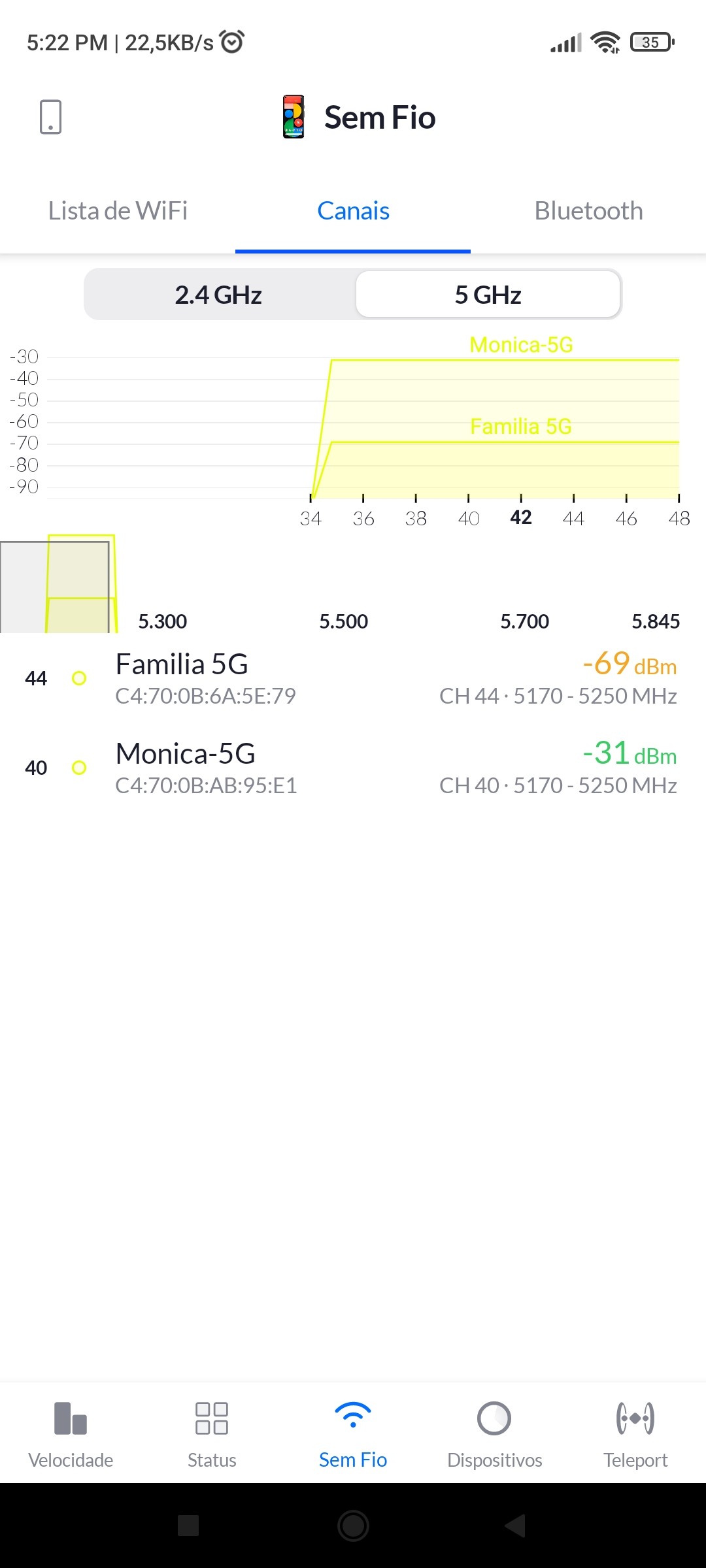This screenshot has width=706, height=1568.
Task: Select the Canais tab
Action: pos(353,211)
